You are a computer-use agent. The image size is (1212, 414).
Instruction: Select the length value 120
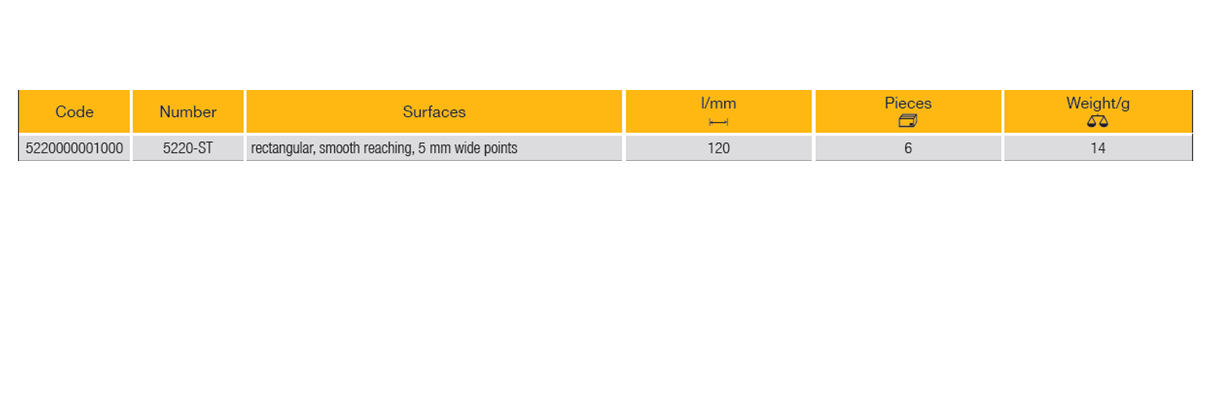pos(718,148)
